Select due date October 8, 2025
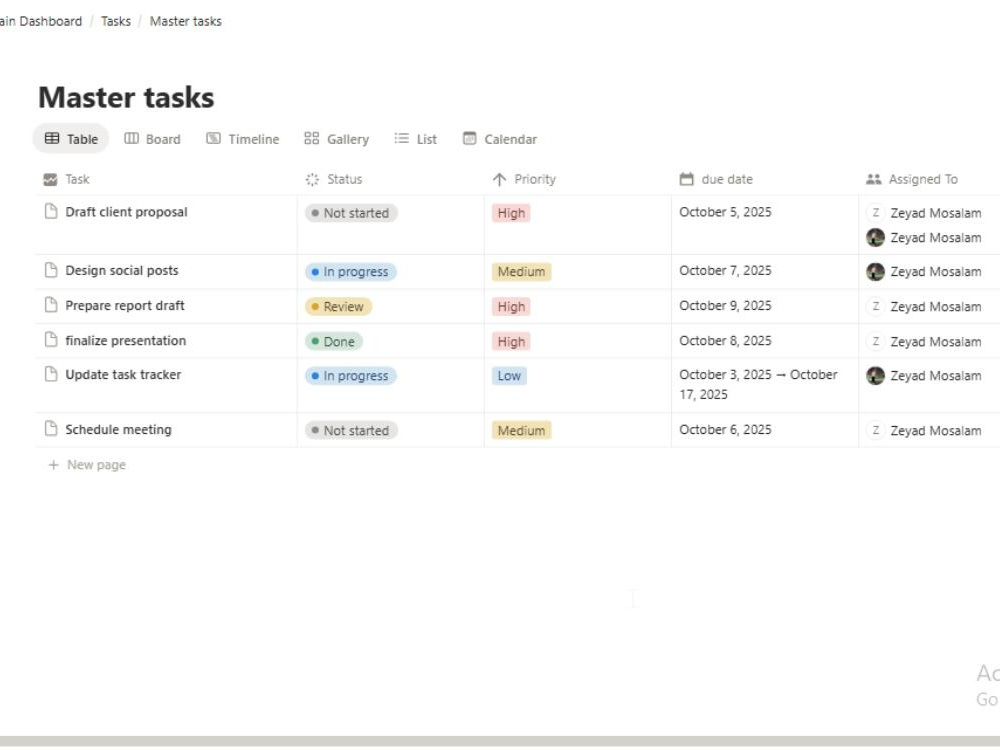 point(725,341)
